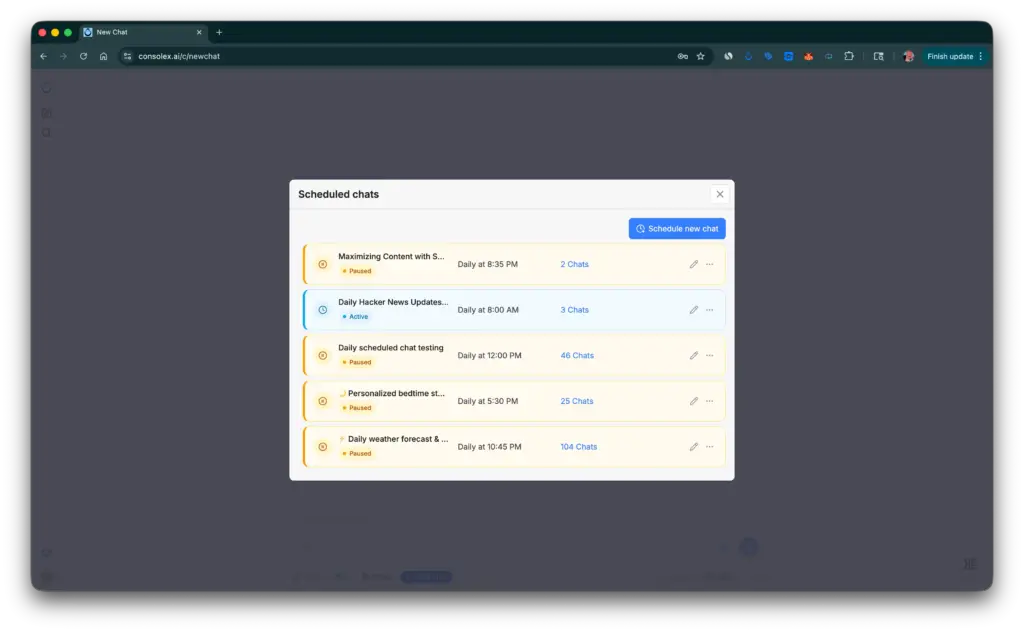
Task: Click the clock icon beside Daily Hacker News Updates
Action: click(x=322, y=310)
